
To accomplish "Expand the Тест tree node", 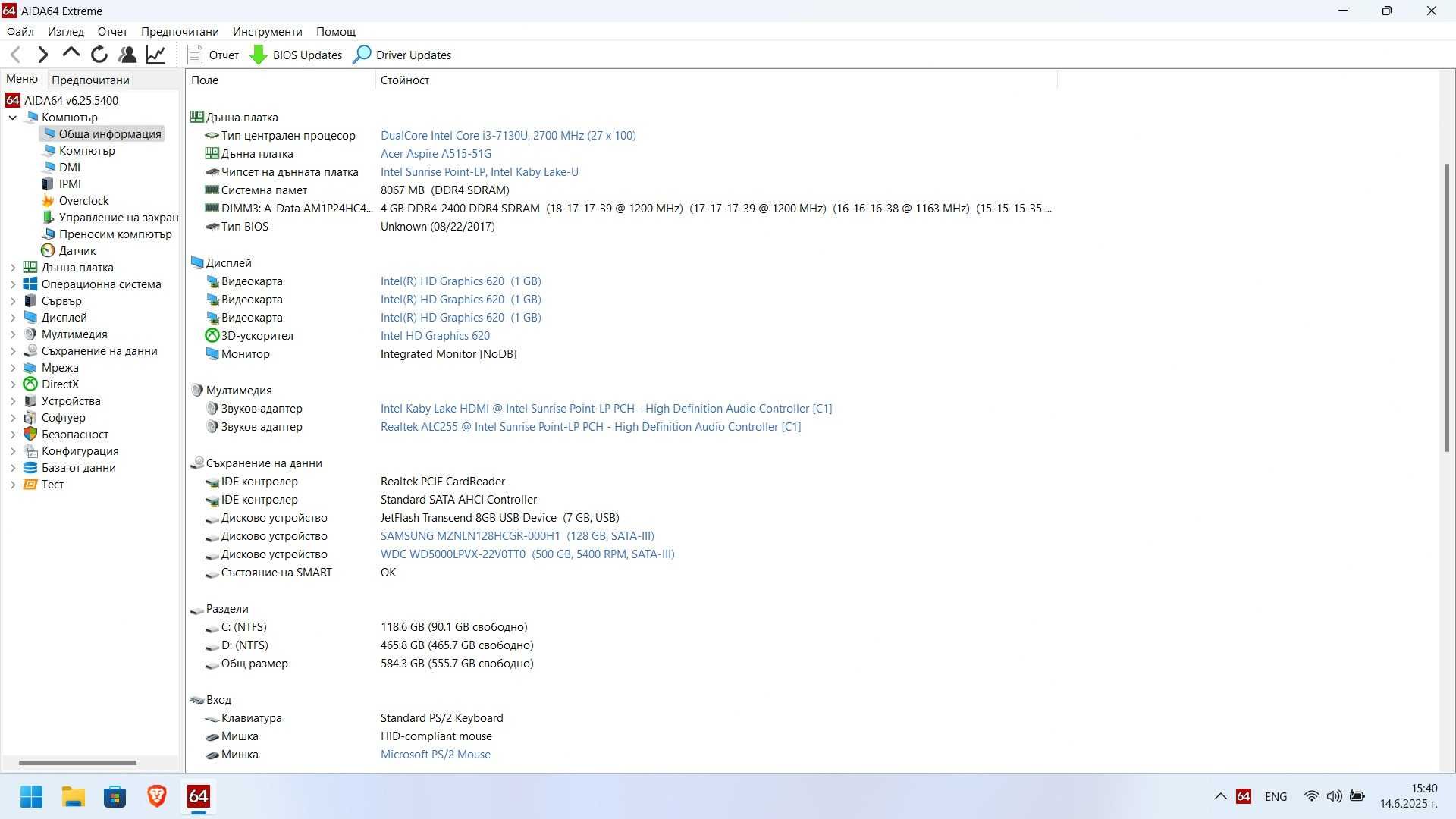I will 13,485.
